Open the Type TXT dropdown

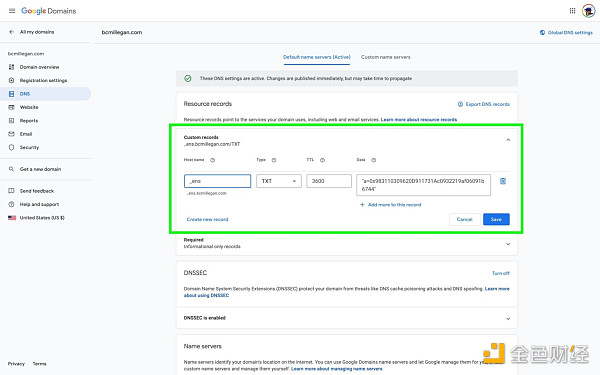point(279,181)
